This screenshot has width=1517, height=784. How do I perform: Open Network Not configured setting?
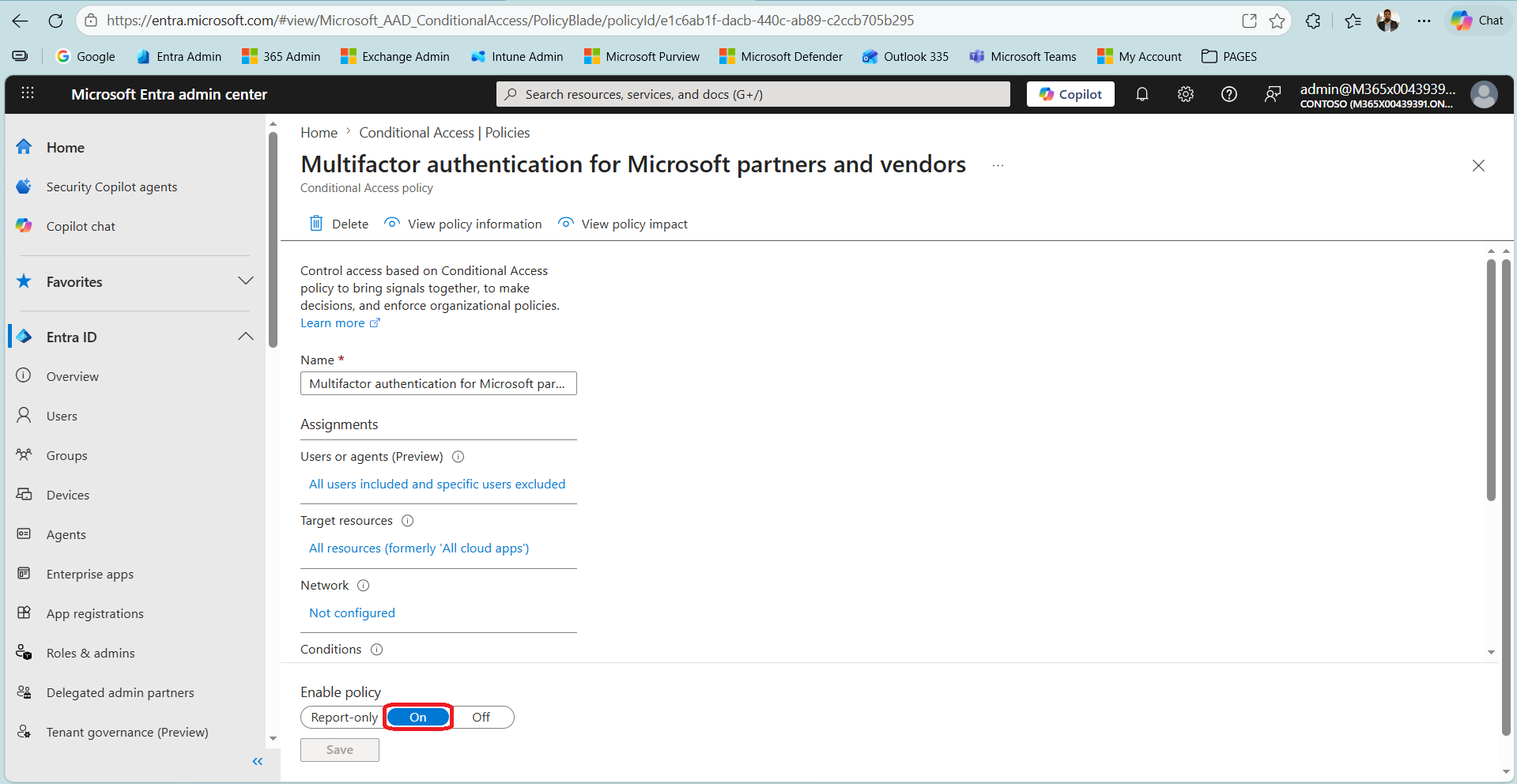click(352, 612)
